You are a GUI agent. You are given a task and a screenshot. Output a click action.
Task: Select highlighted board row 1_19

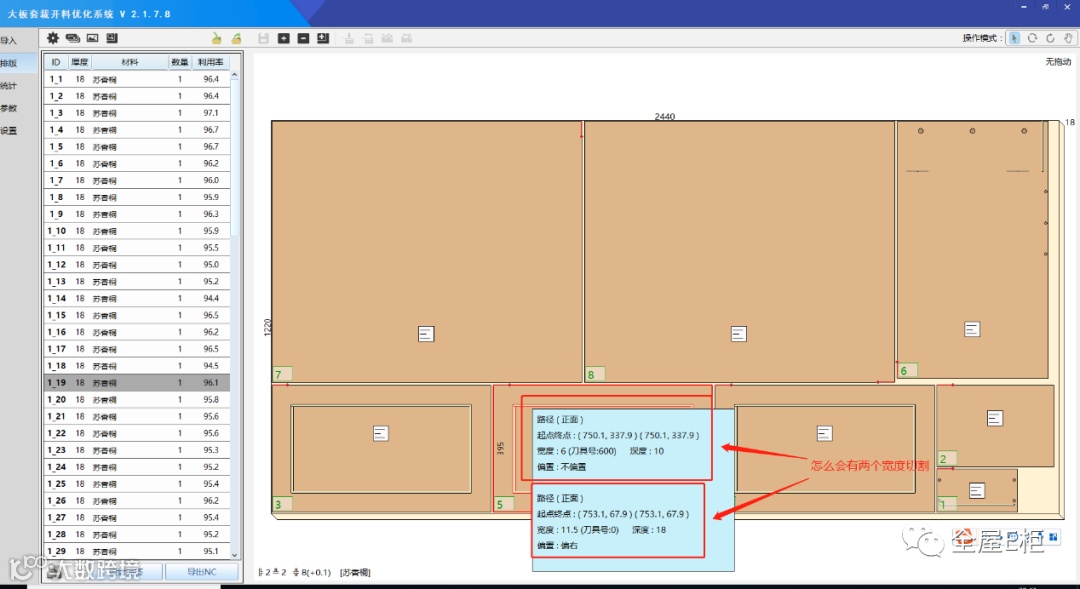point(136,382)
